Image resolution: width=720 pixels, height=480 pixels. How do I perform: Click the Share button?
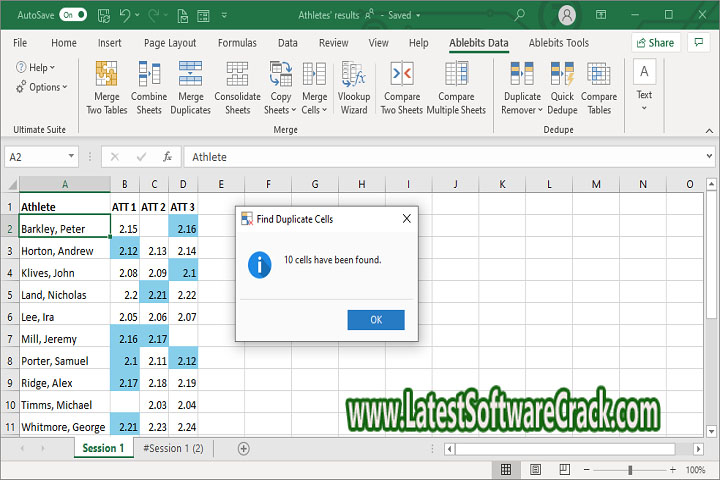click(x=655, y=43)
